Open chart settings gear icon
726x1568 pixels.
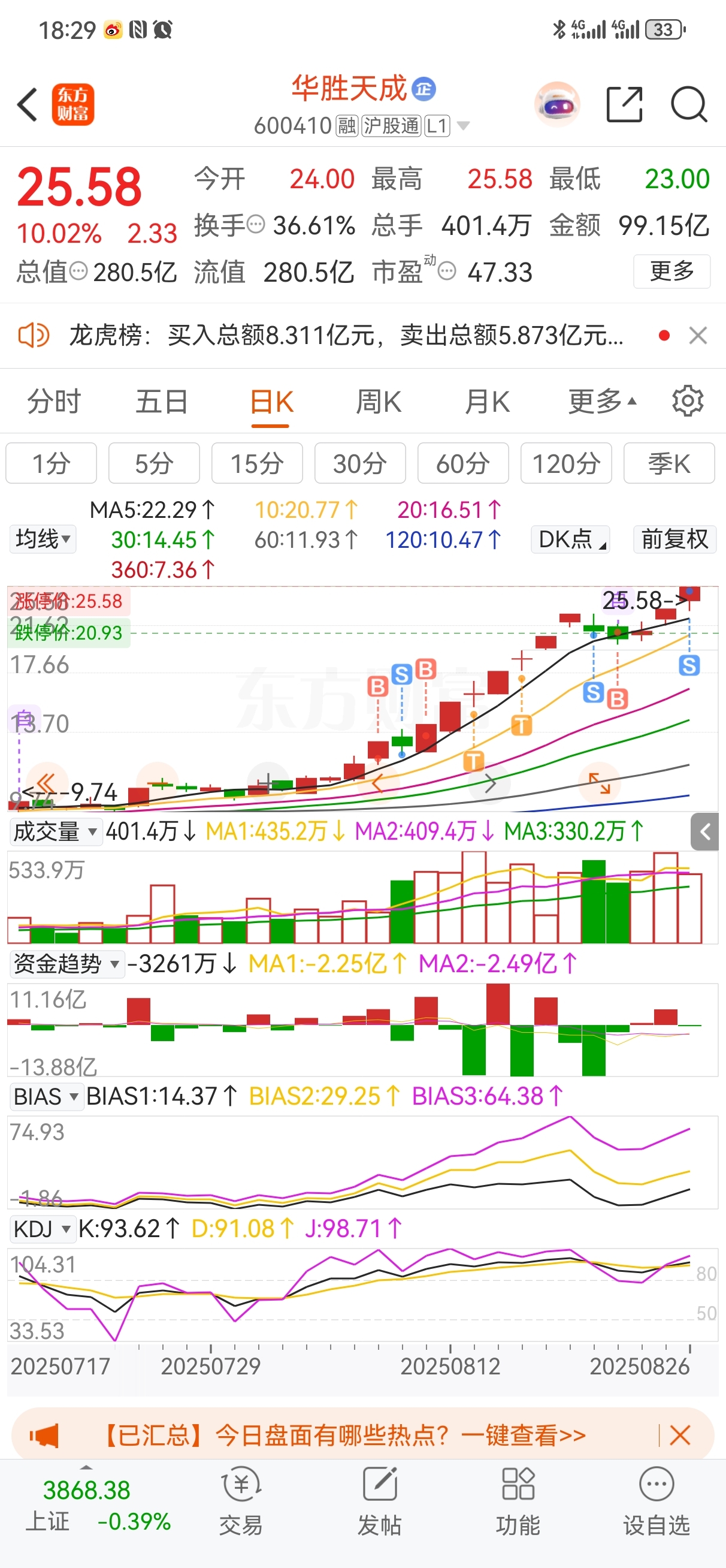pyautogui.click(x=688, y=401)
